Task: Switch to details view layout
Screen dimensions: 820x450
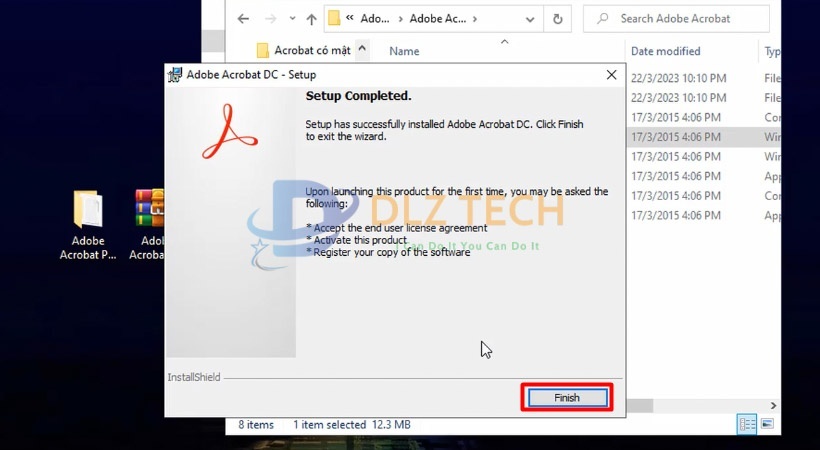Action: tap(747, 425)
